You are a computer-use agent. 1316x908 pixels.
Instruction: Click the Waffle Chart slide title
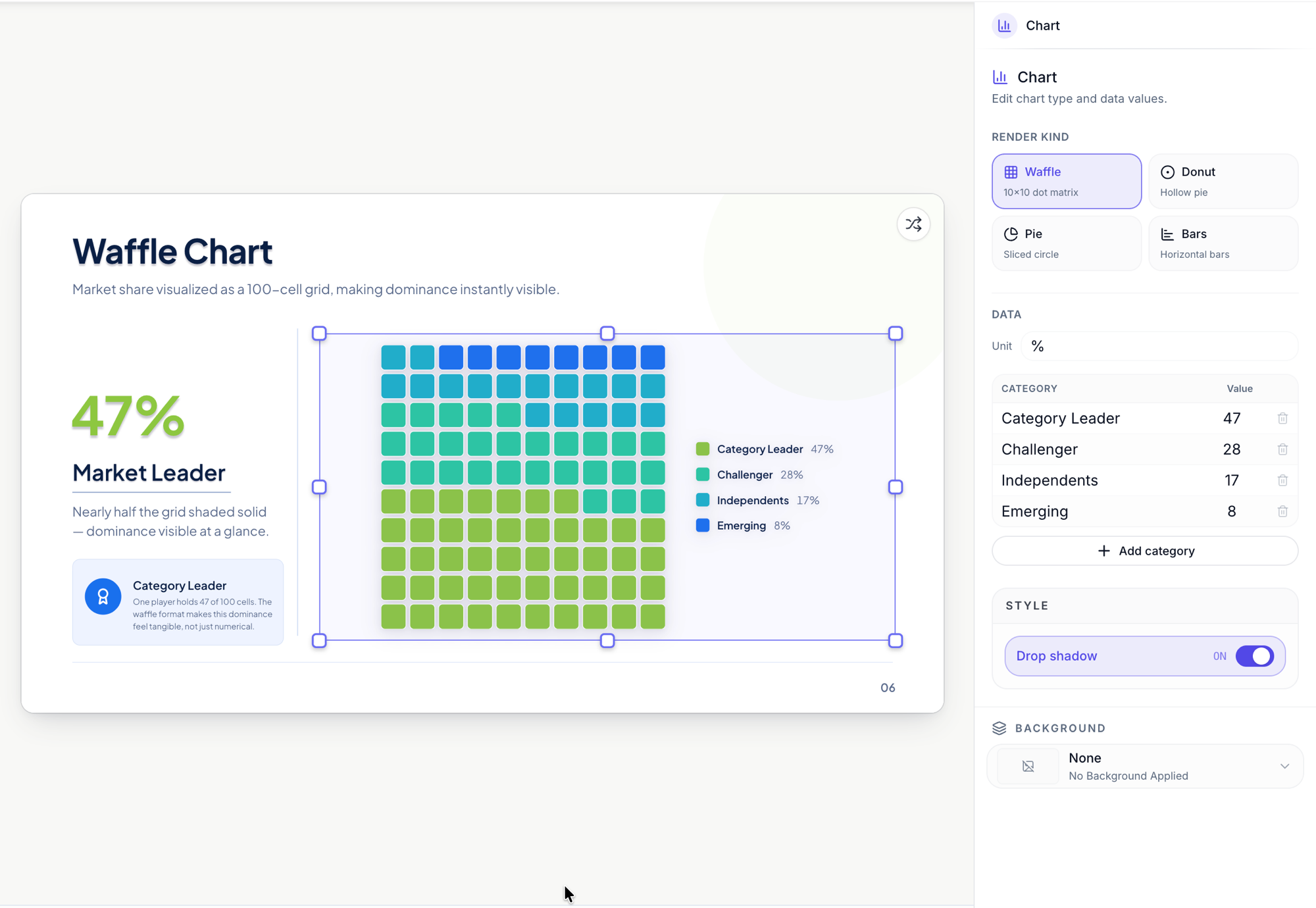(x=172, y=251)
